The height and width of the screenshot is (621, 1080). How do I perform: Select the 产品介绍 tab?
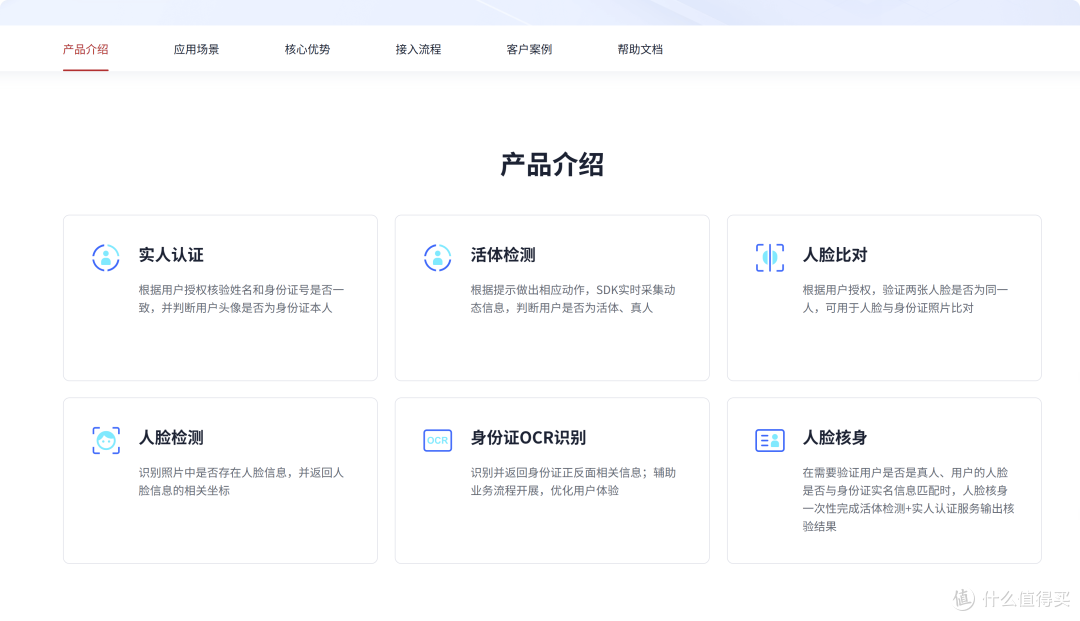[85, 50]
